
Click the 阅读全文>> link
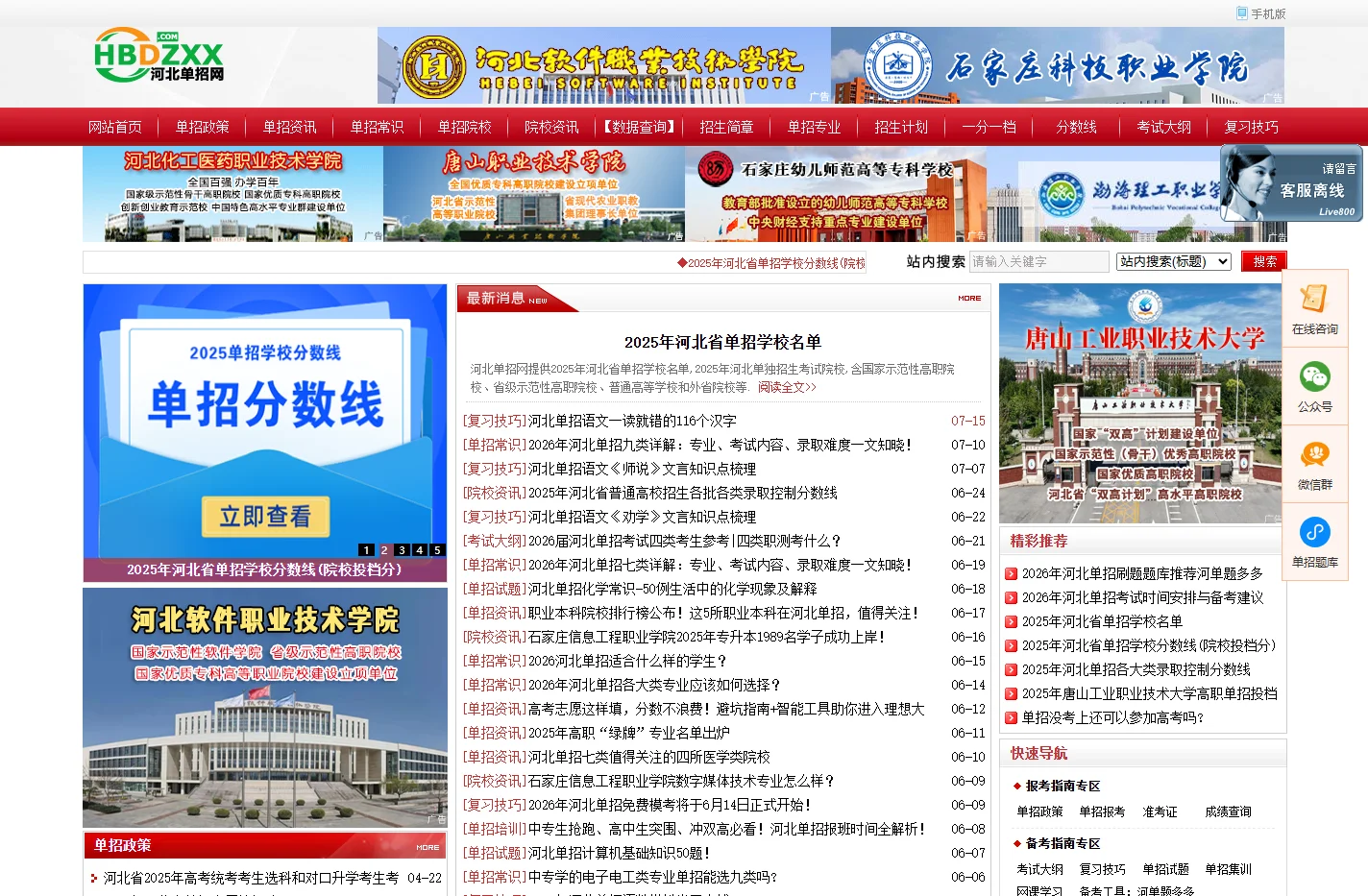pos(787,387)
